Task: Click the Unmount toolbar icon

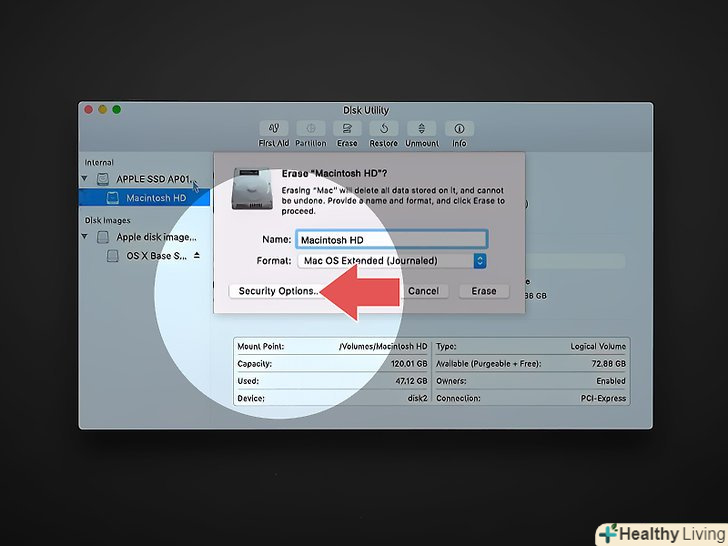Action: pyautogui.click(x=422, y=129)
